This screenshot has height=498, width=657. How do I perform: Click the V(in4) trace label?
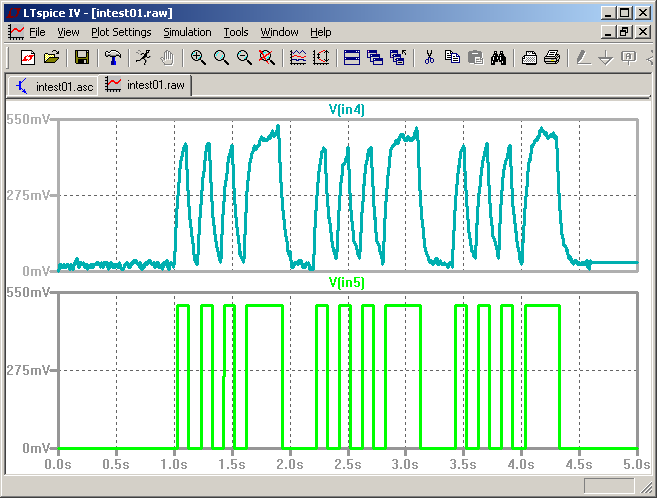[x=347, y=110]
